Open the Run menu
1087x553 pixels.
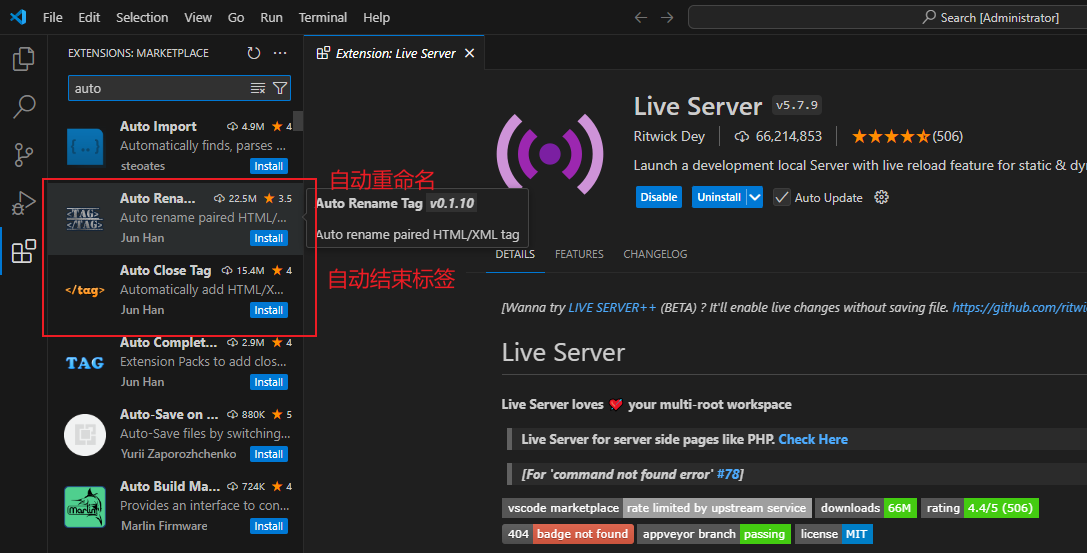coord(271,17)
